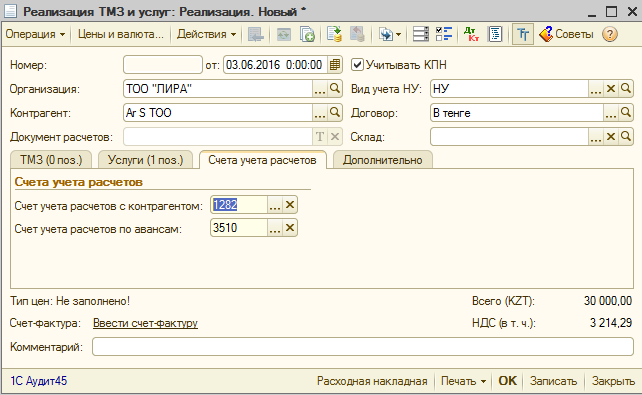Click the first grayed toolbar icon after Действия
The width and height of the screenshot is (642, 395).
[256, 34]
